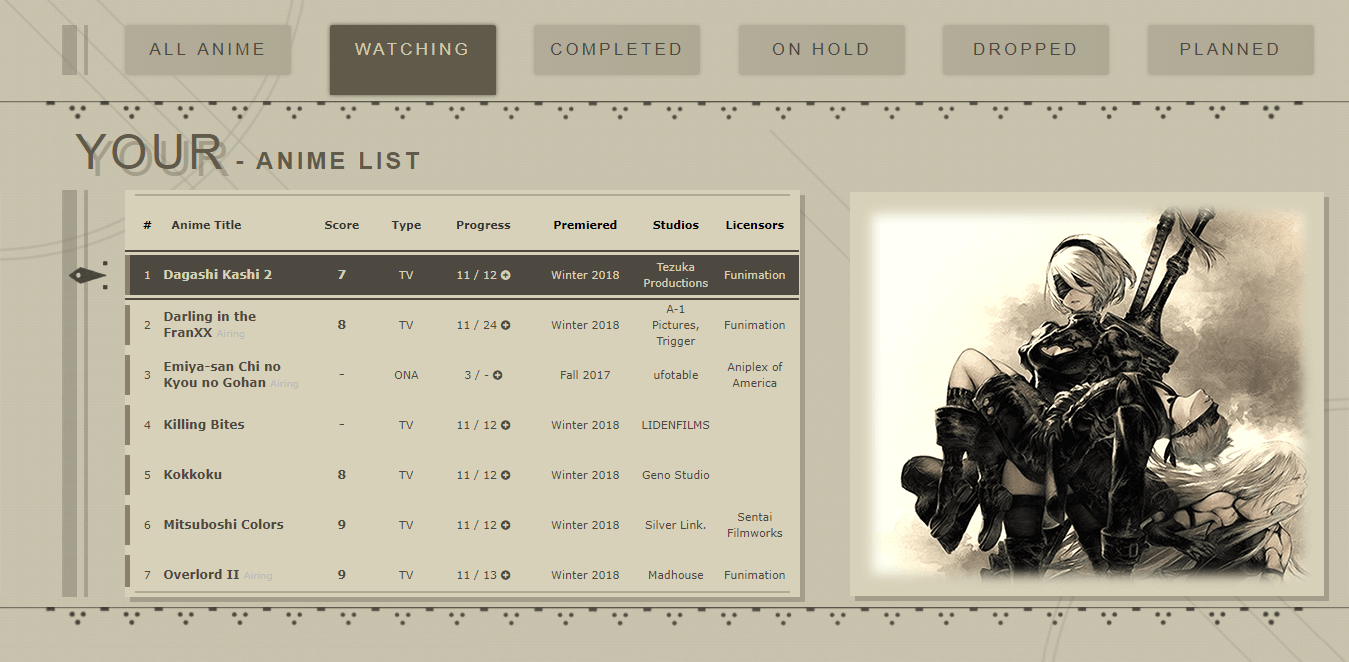Add one episode to Killing Bites
The image size is (1349, 662).
pos(506,425)
